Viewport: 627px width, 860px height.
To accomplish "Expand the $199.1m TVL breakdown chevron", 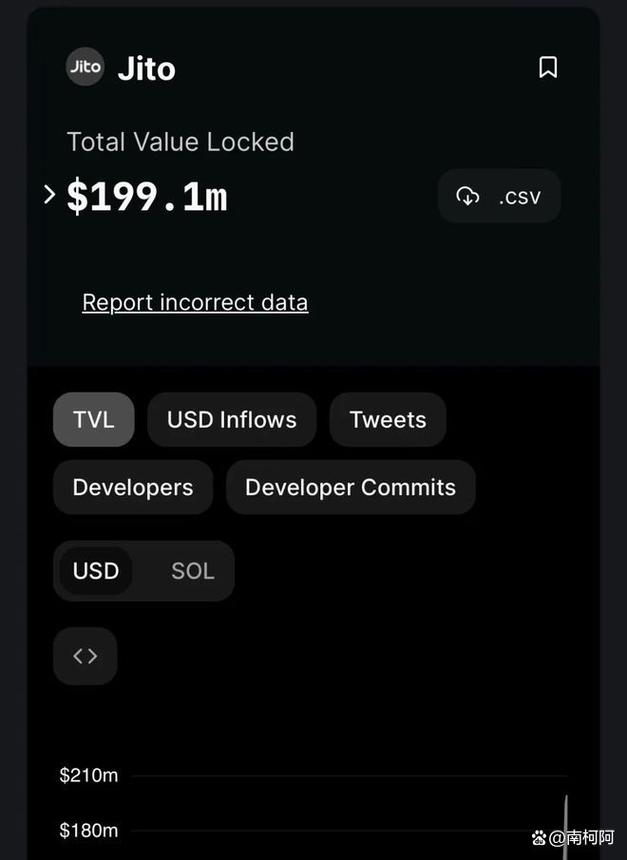I will pyautogui.click(x=49, y=194).
